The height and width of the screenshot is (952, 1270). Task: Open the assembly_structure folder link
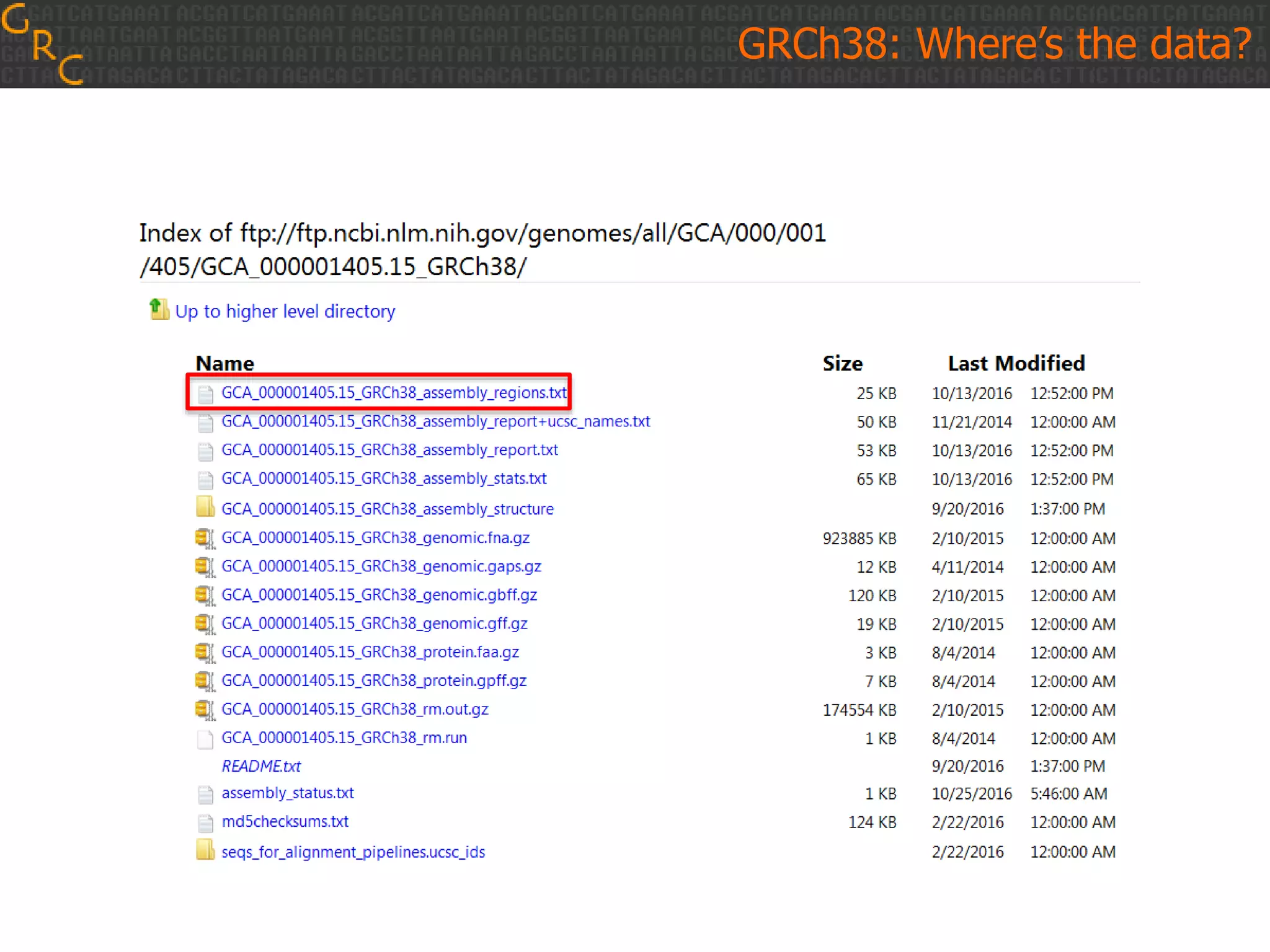coord(388,509)
